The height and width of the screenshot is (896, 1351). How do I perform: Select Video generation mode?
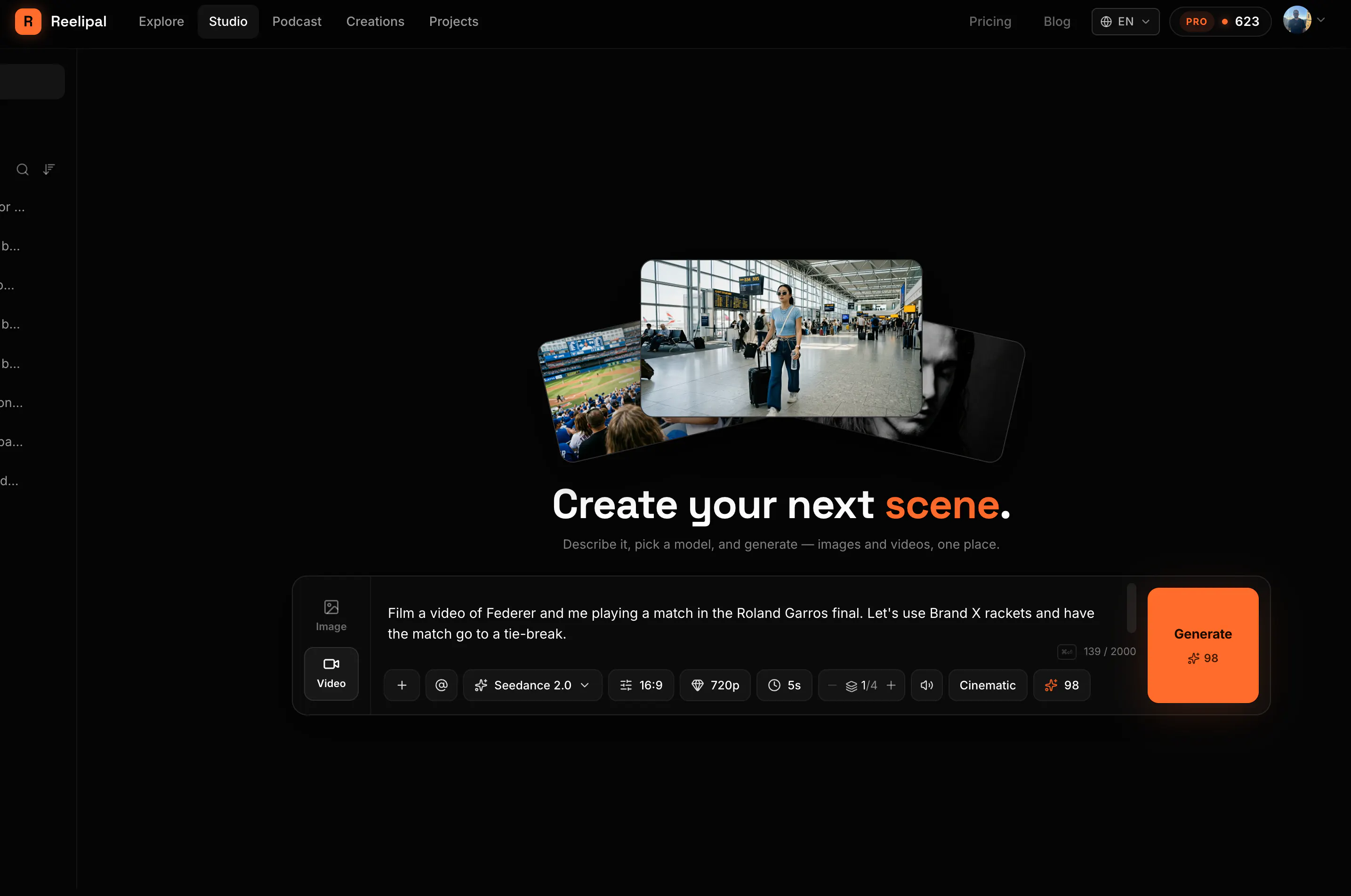tap(331, 674)
